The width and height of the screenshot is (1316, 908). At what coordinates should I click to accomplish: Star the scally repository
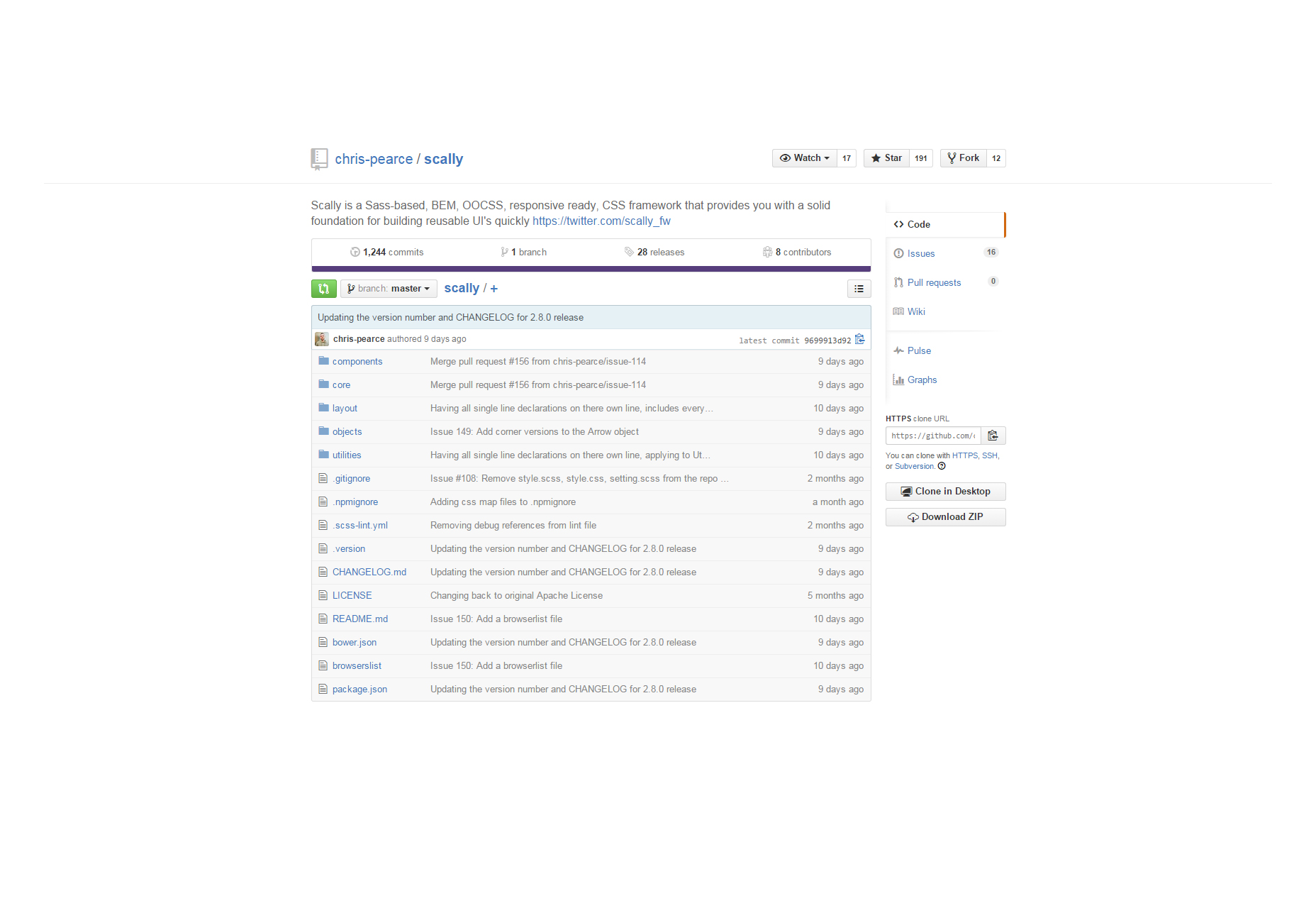click(x=886, y=158)
